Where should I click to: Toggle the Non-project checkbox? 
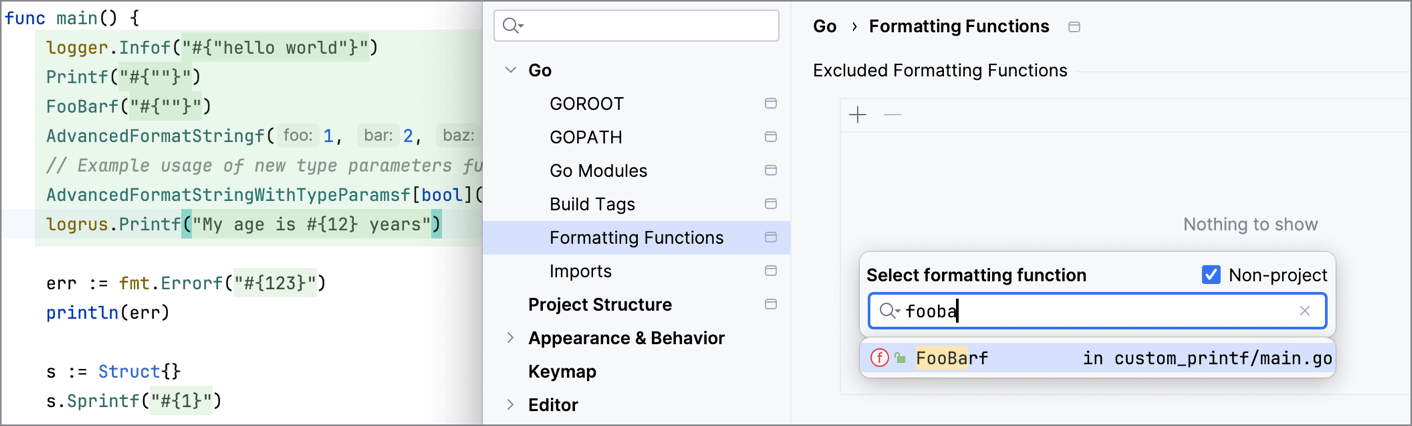(1211, 275)
